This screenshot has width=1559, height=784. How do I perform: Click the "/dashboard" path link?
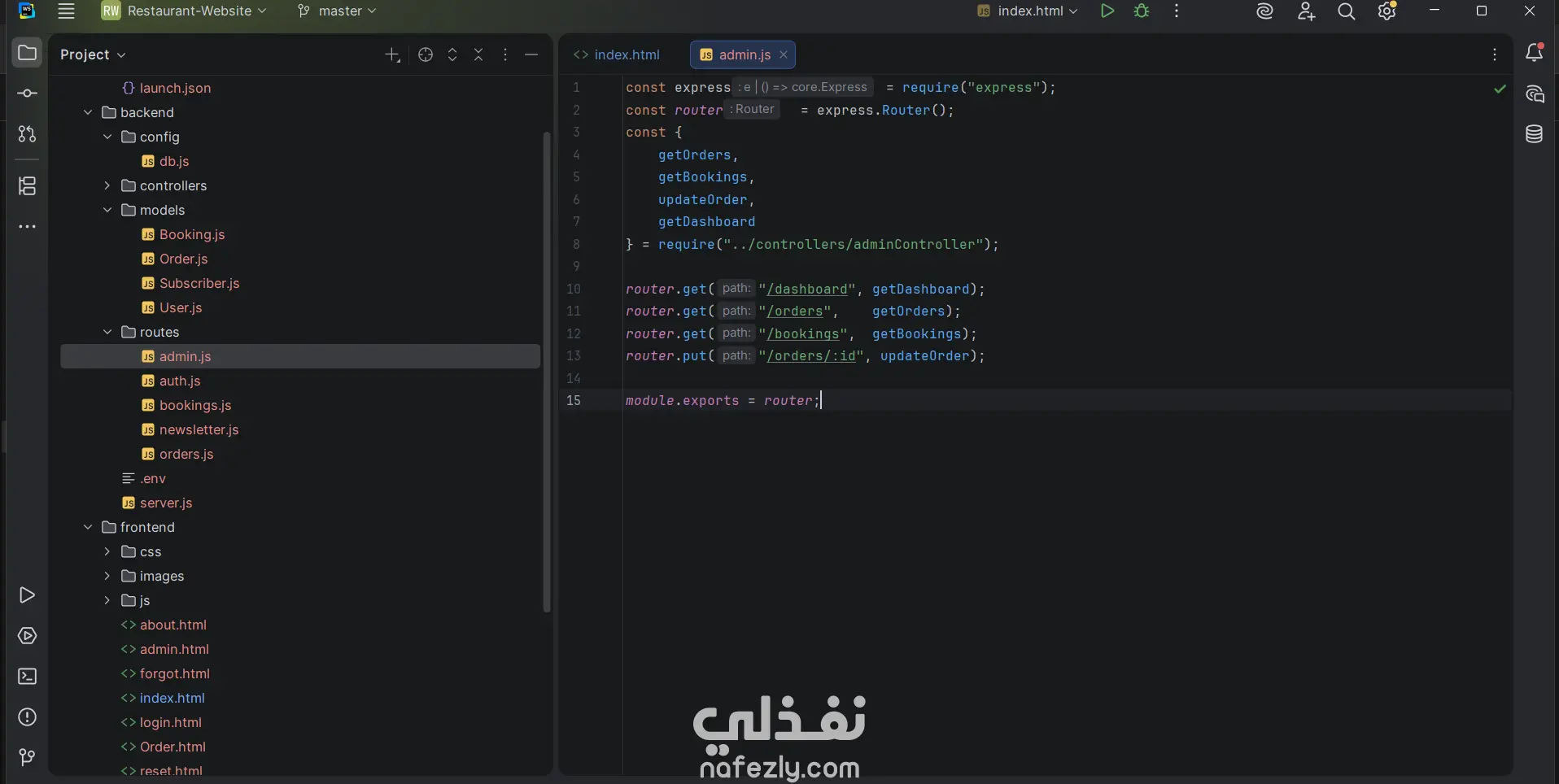[806, 289]
